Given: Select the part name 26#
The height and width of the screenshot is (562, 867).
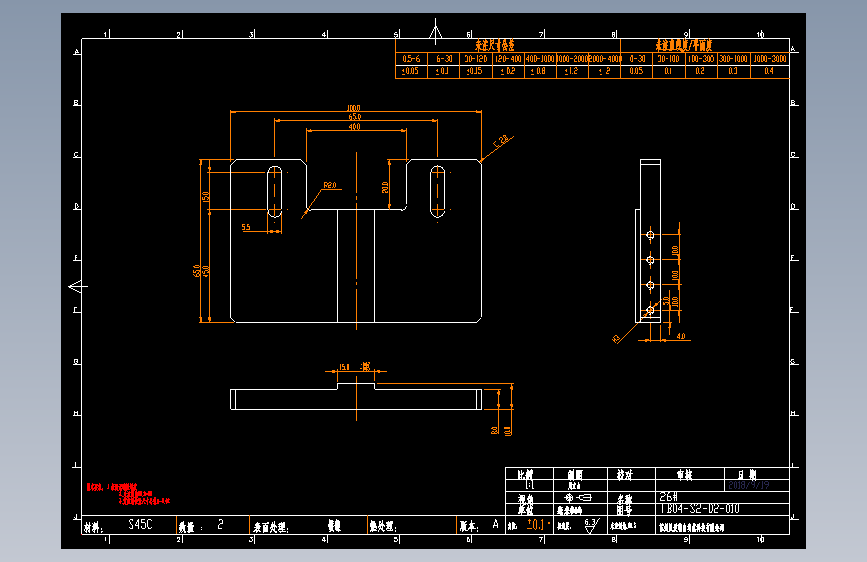Looking at the screenshot, I should (x=668, y=497).
